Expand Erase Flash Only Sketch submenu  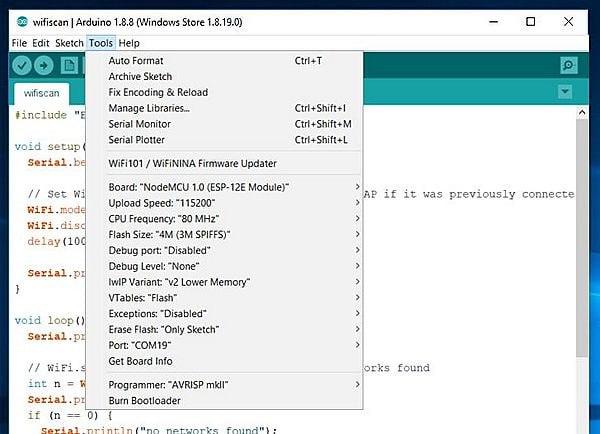(x=225, y=329)
